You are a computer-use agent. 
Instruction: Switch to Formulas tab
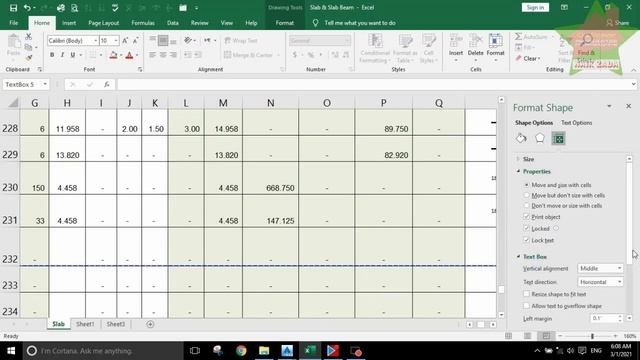coord(143,23)
